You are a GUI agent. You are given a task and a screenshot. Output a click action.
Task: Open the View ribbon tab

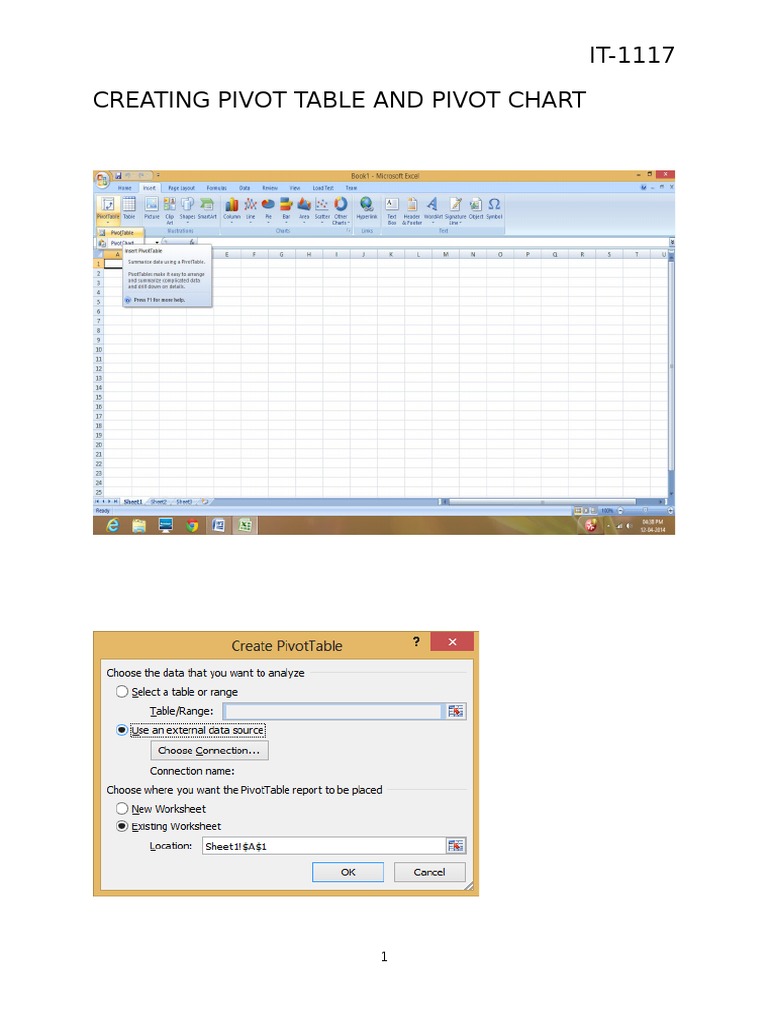click(x=295, y=188)
